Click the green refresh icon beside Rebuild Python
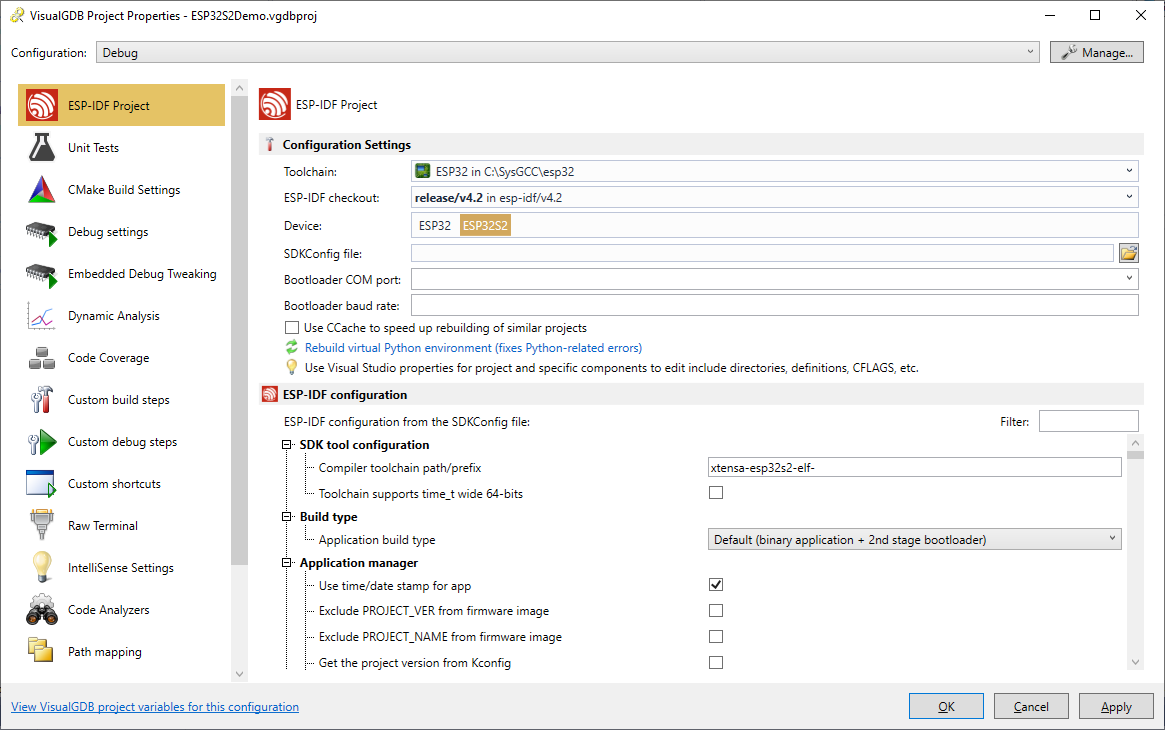Image resolution: width=1165 pixels, height=730 pixels. (292, 348)
